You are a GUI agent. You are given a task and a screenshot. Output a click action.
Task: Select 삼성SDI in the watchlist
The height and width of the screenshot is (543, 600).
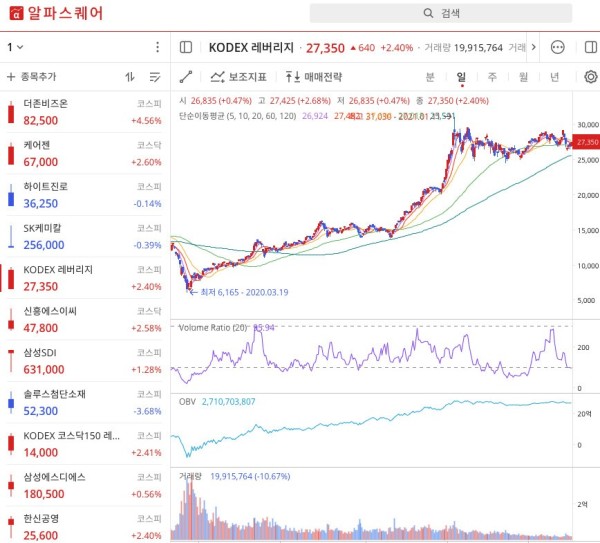(85, 361)
